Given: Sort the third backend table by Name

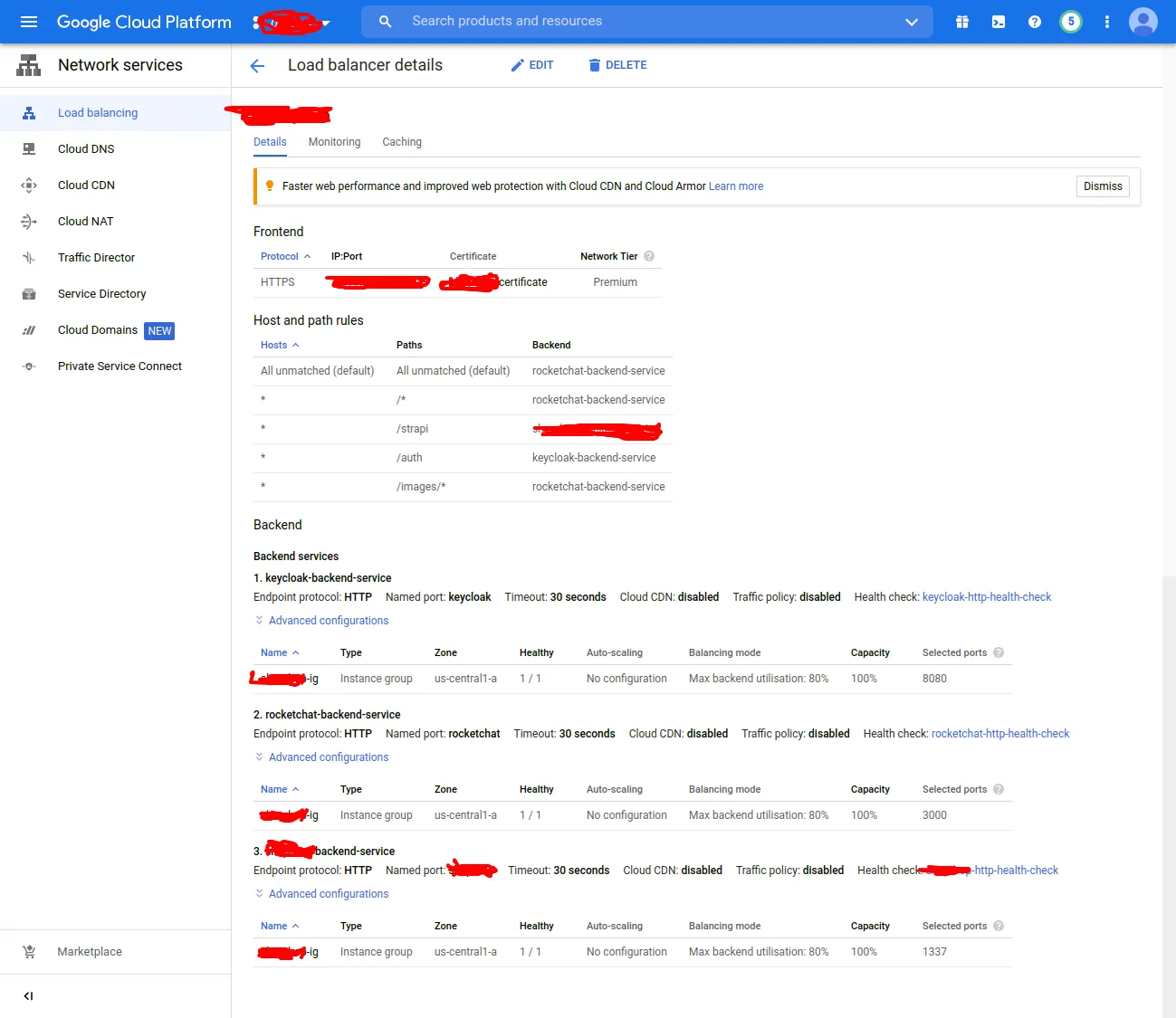Looking at the screenshot, I should coord(280,926).
